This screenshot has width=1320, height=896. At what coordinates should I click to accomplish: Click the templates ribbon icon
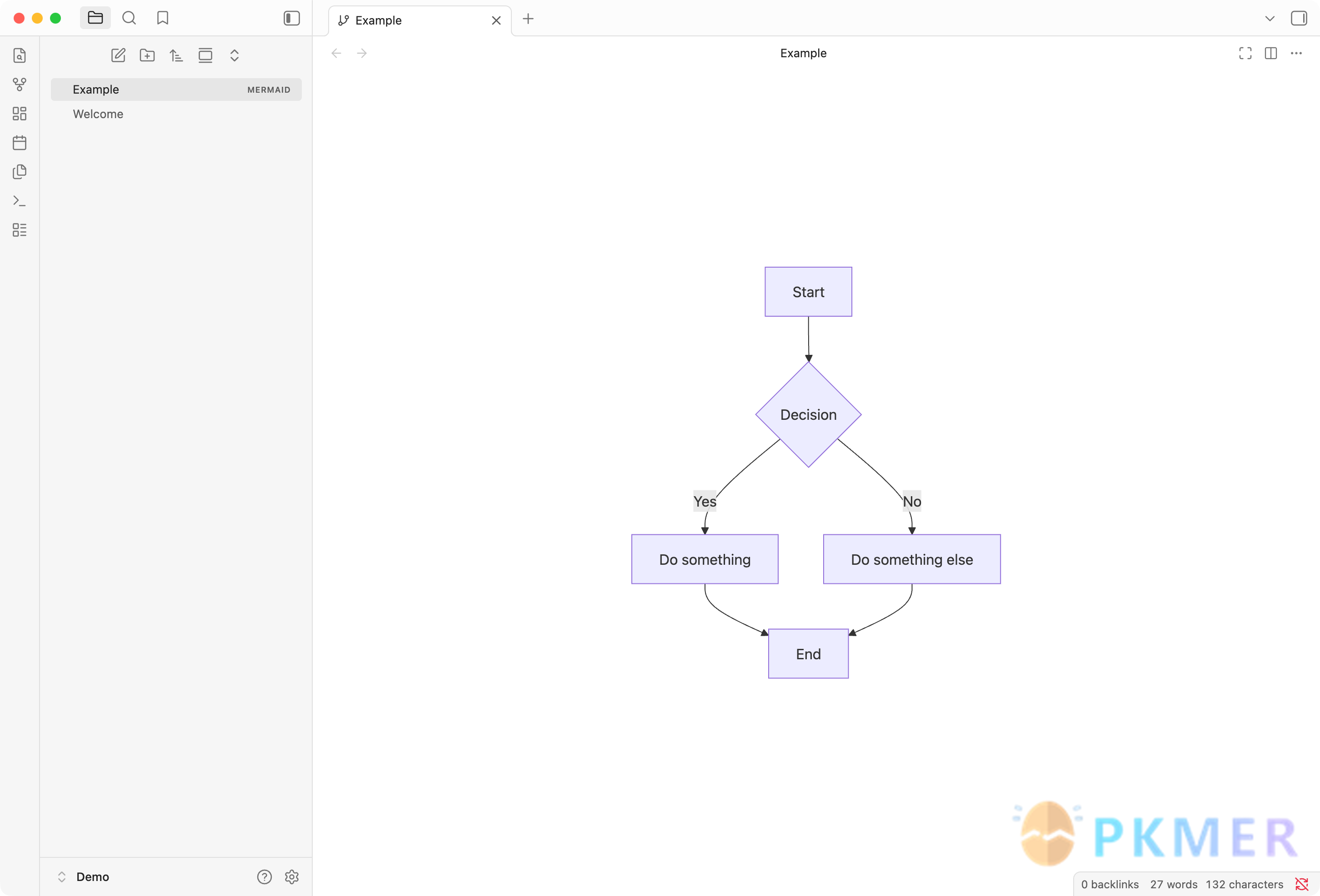(19, 171)
